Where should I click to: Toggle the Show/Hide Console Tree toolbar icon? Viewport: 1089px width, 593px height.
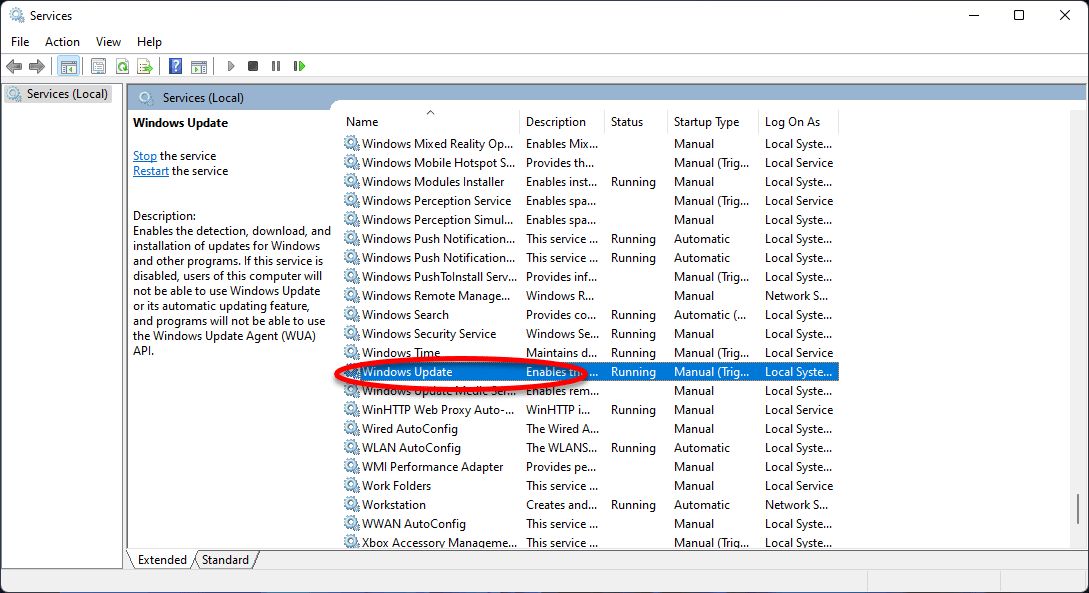[68, 67]
